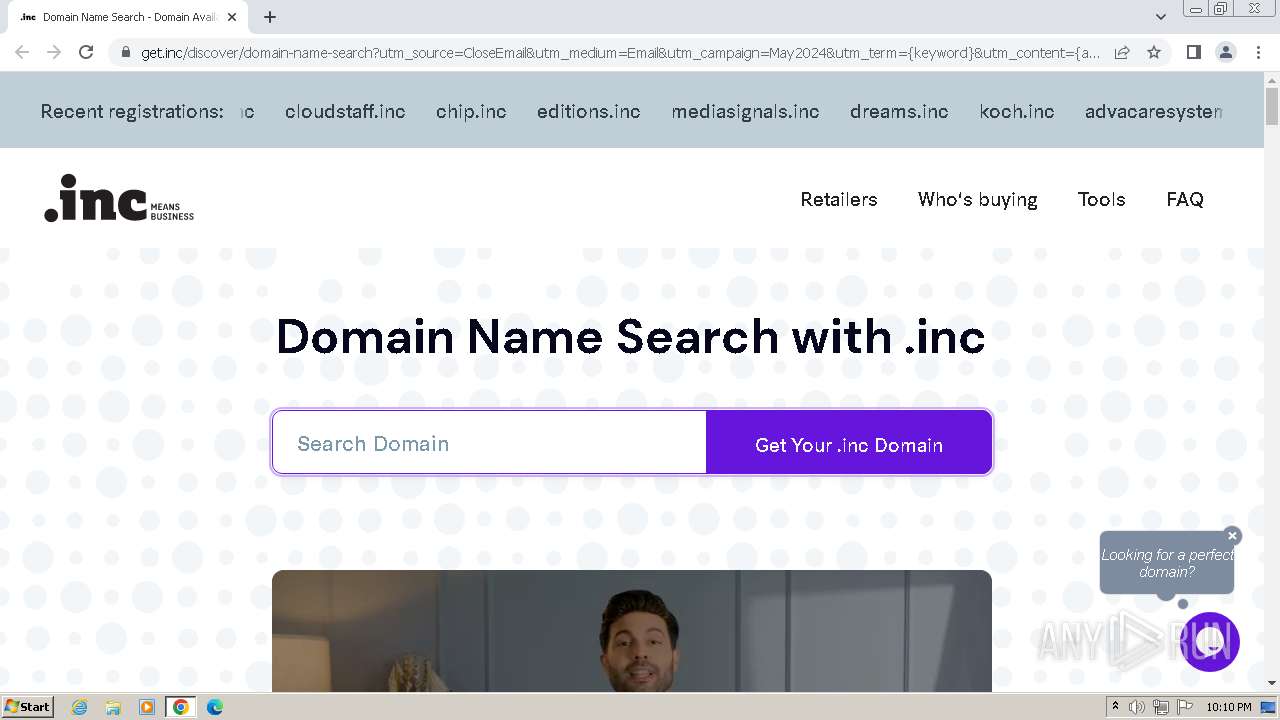Close the 'Looking for a perfect domain' popup
Screen dimensions: 1280x720
1232,536
